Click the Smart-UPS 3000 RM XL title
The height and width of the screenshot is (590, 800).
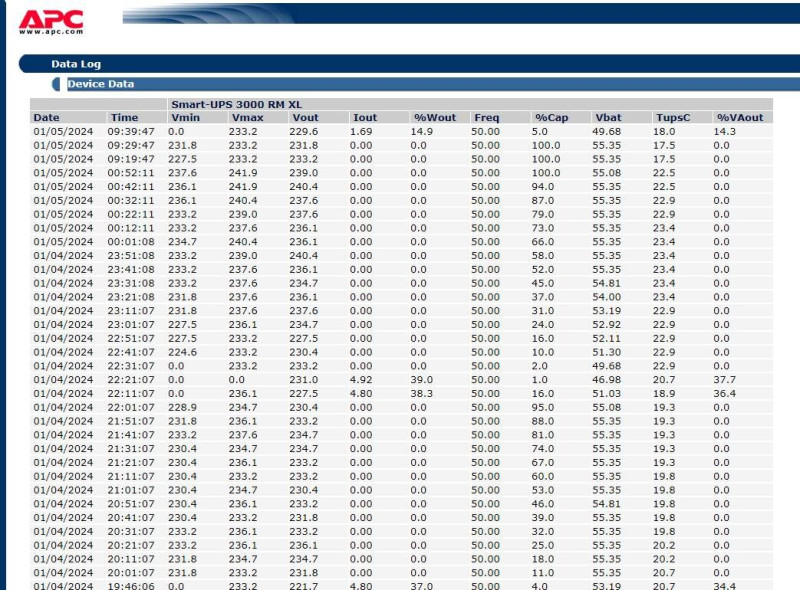[x=237, y=105]
